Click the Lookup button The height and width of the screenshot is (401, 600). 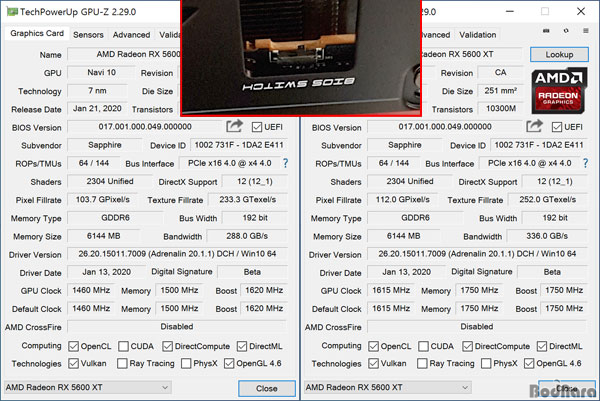click(559, 54)
